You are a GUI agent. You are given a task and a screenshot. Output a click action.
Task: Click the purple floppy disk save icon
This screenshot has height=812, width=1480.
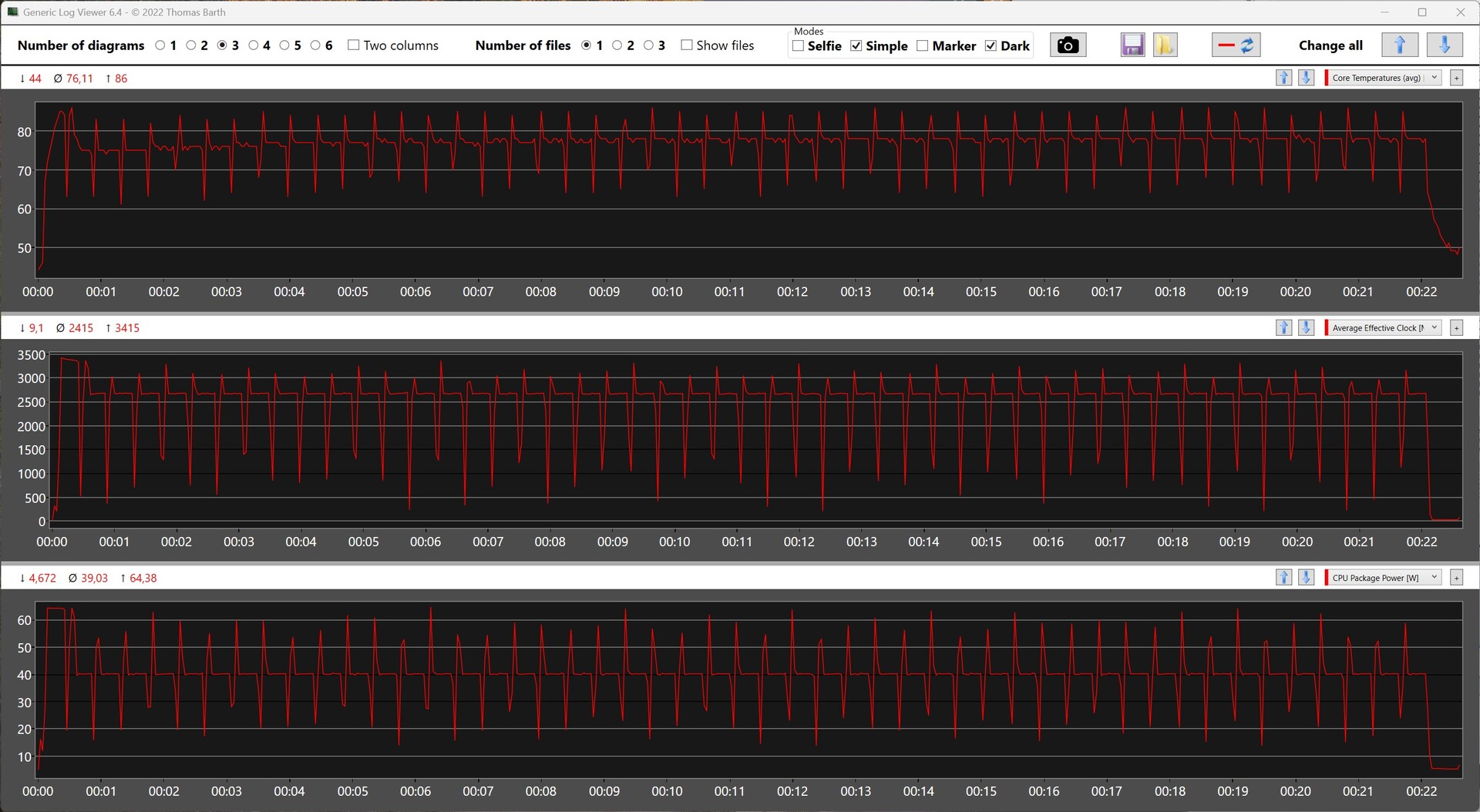pos(1132,45)
